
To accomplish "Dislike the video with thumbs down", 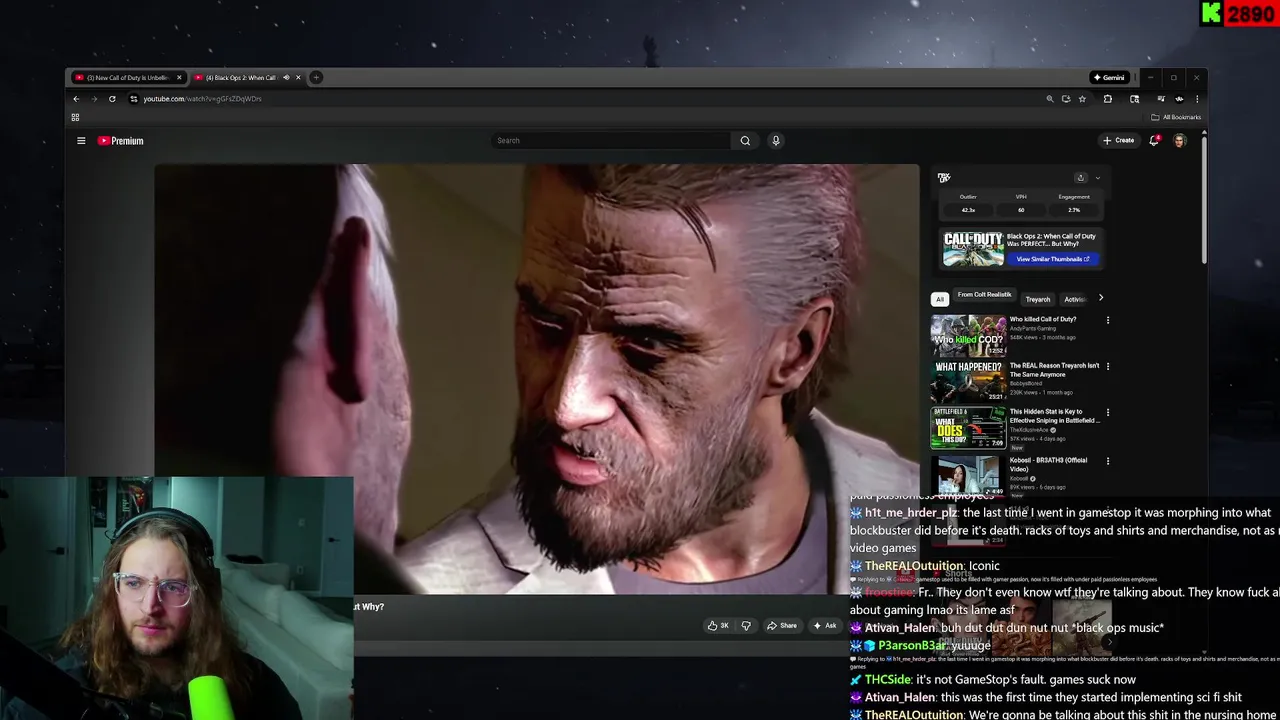I will (745, 626).
